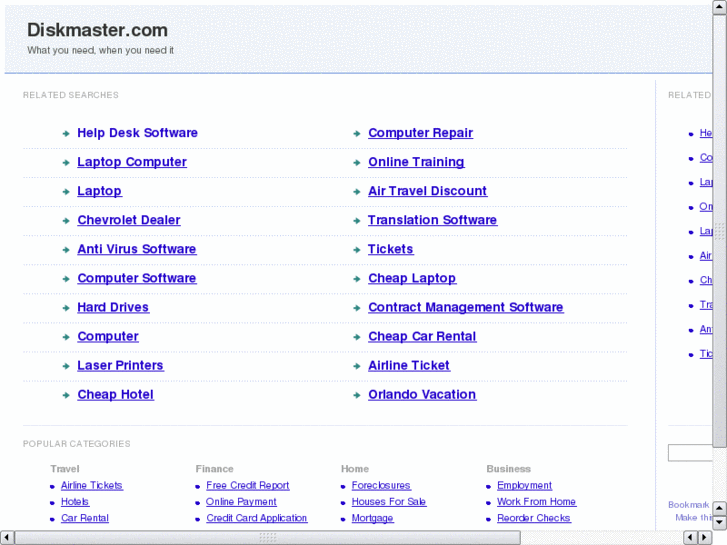Click Computer Software link
Screen dimensions: 727x545
[x=137, y=278]
